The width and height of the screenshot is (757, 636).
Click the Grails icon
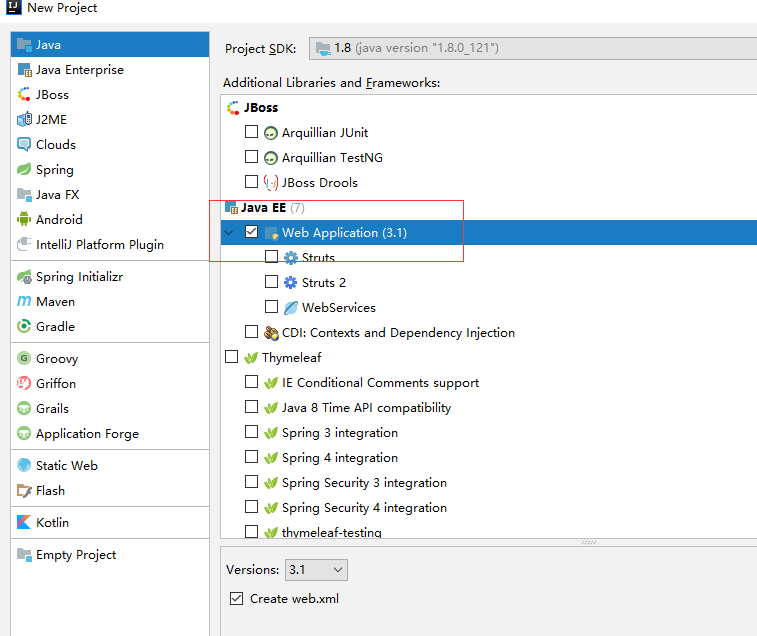[24, 409]
